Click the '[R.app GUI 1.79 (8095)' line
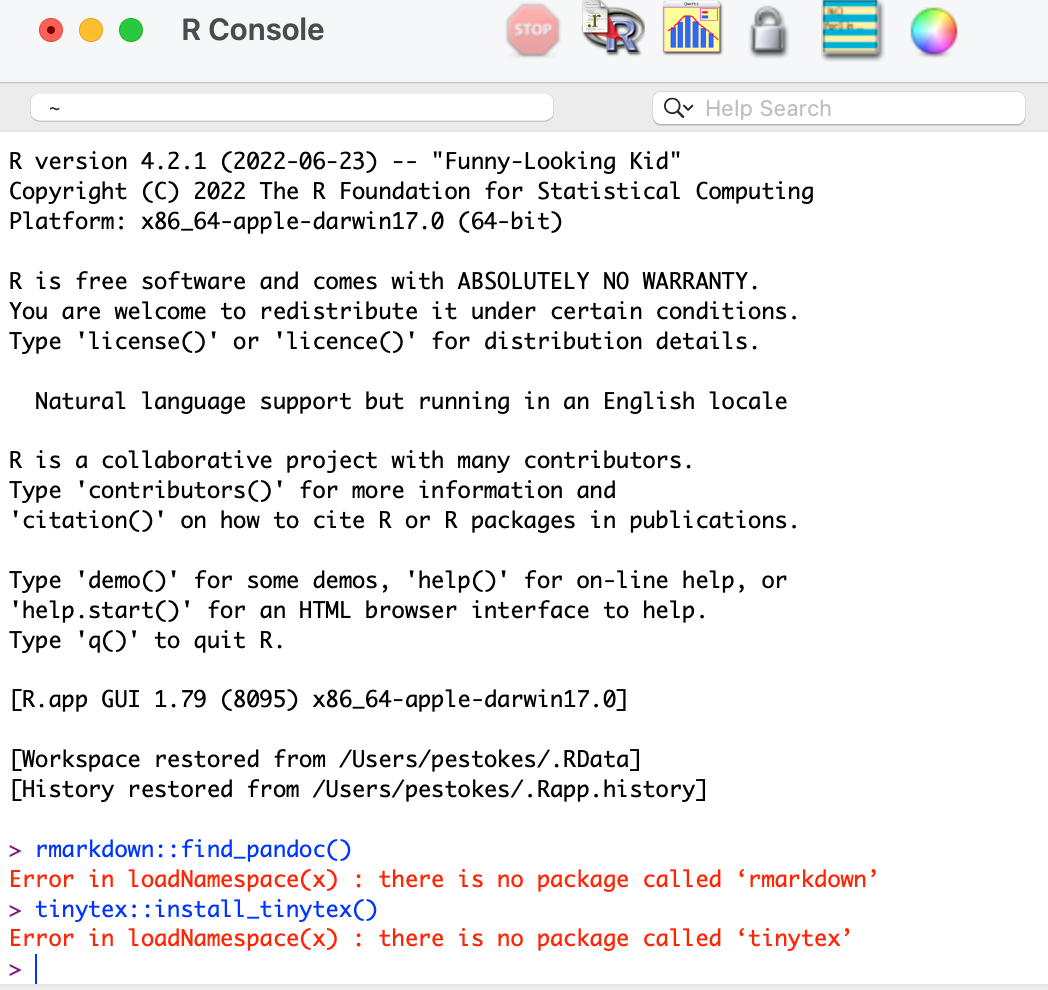This screenshot has width=1048, height=990. pos(319,700)
